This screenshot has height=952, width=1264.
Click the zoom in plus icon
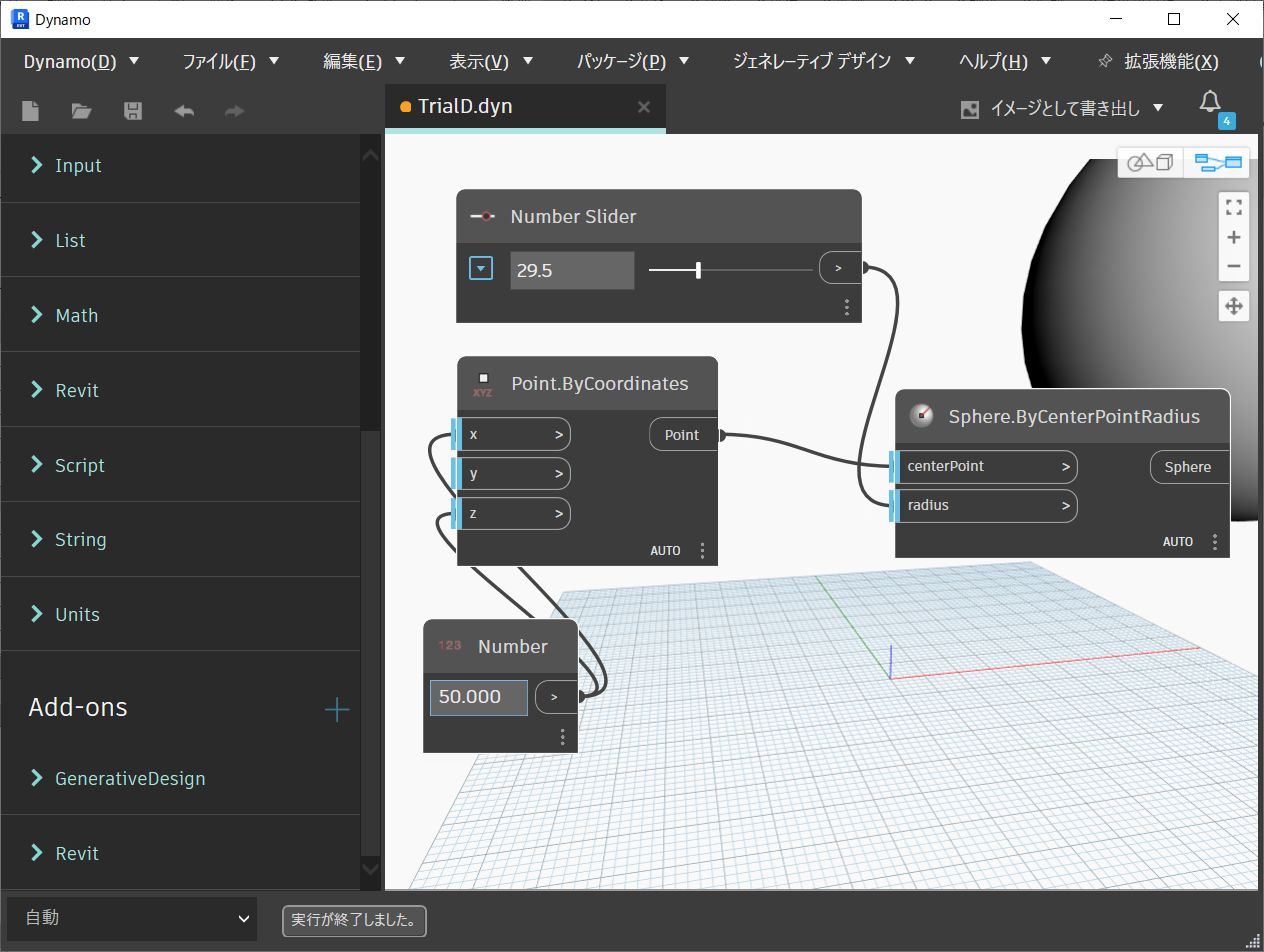pos(1234,237)
